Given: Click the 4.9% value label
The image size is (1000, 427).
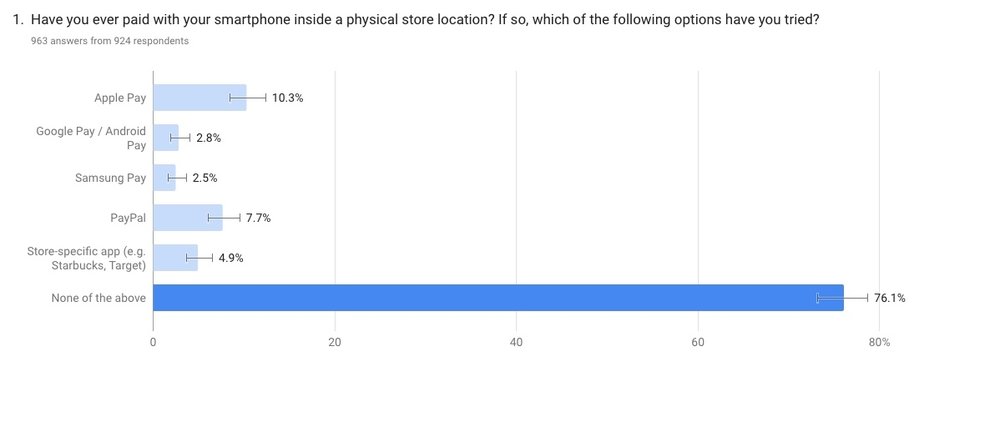Looking at the screenshot, I should (x=231, y=258).
